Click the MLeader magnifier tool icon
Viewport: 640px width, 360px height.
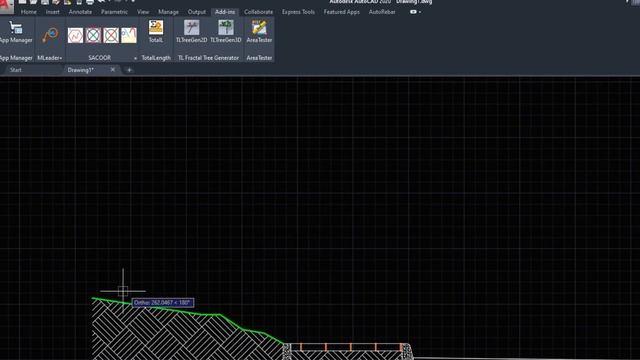[x=50, y=35]
